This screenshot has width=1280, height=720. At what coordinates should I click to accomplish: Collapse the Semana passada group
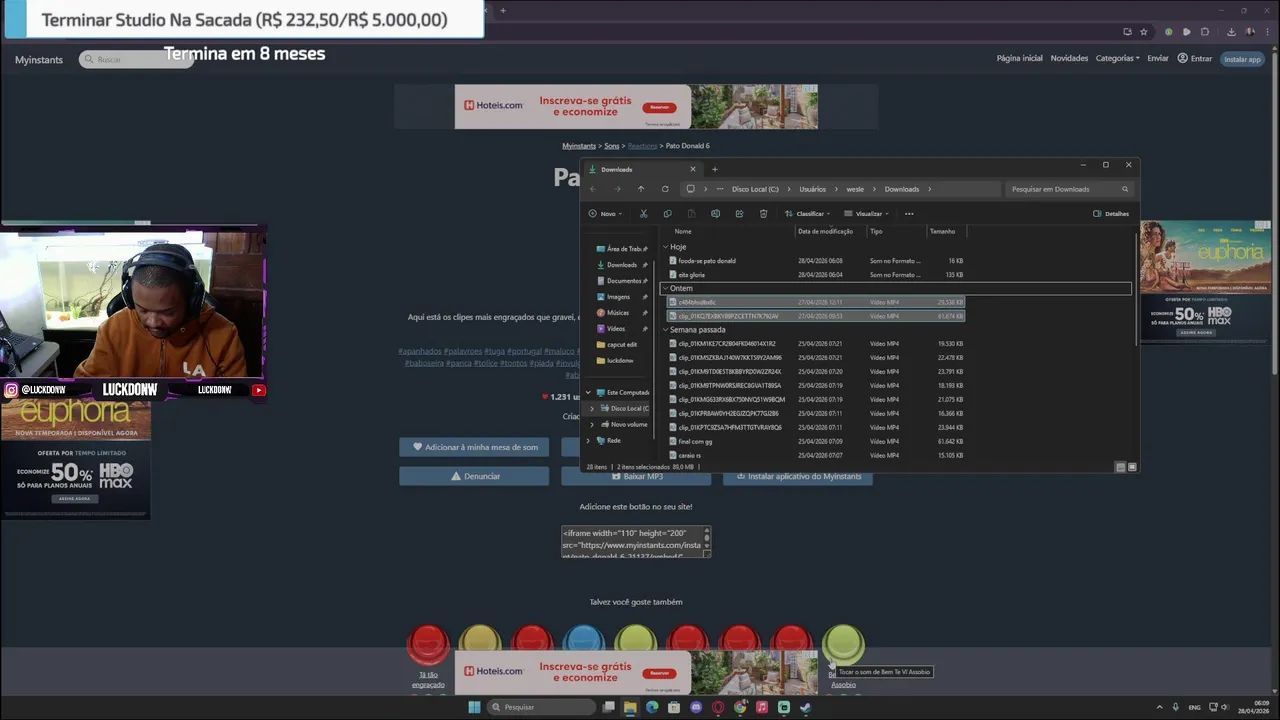point(666,329)
